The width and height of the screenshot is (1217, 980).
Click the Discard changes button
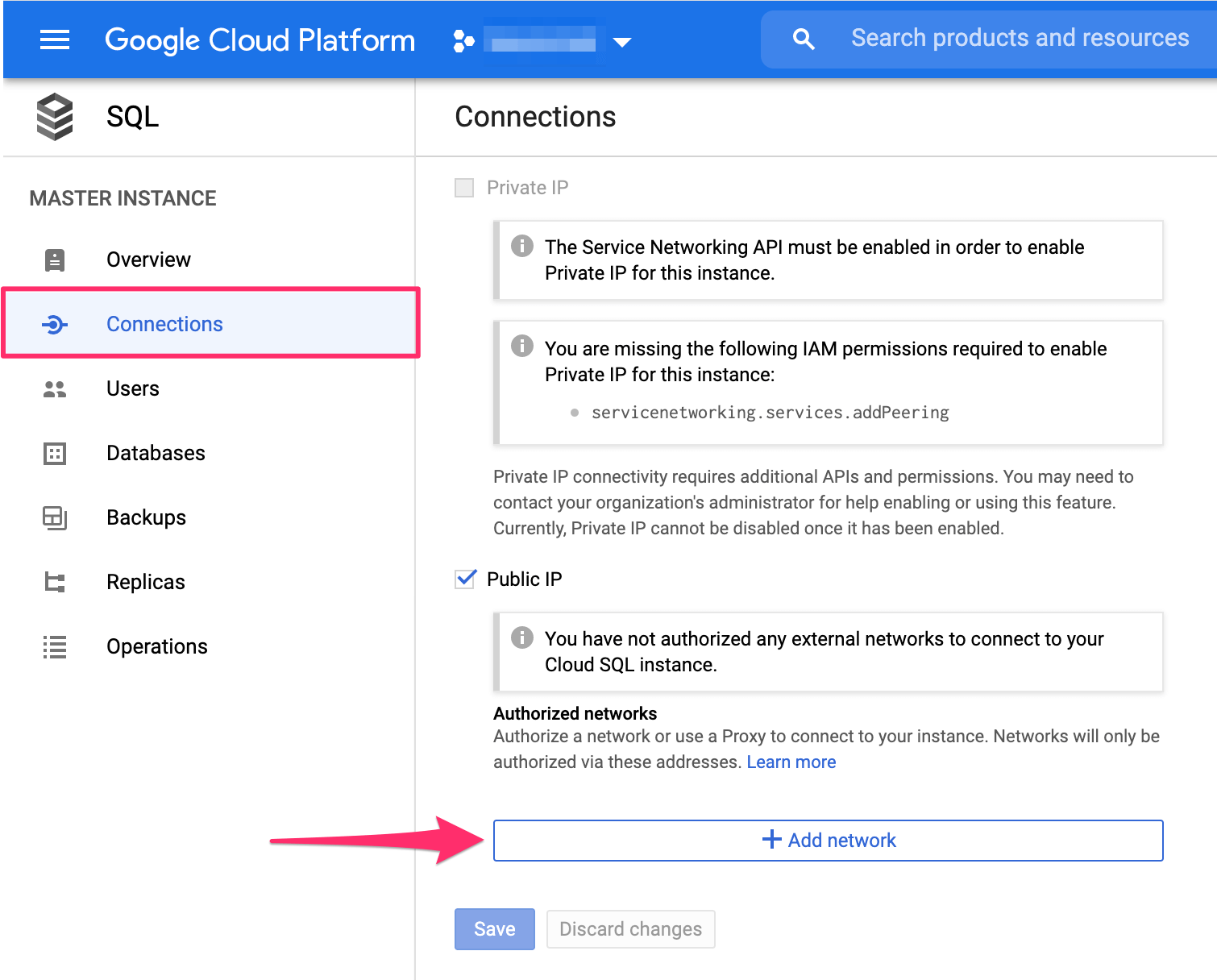[630, 928]
